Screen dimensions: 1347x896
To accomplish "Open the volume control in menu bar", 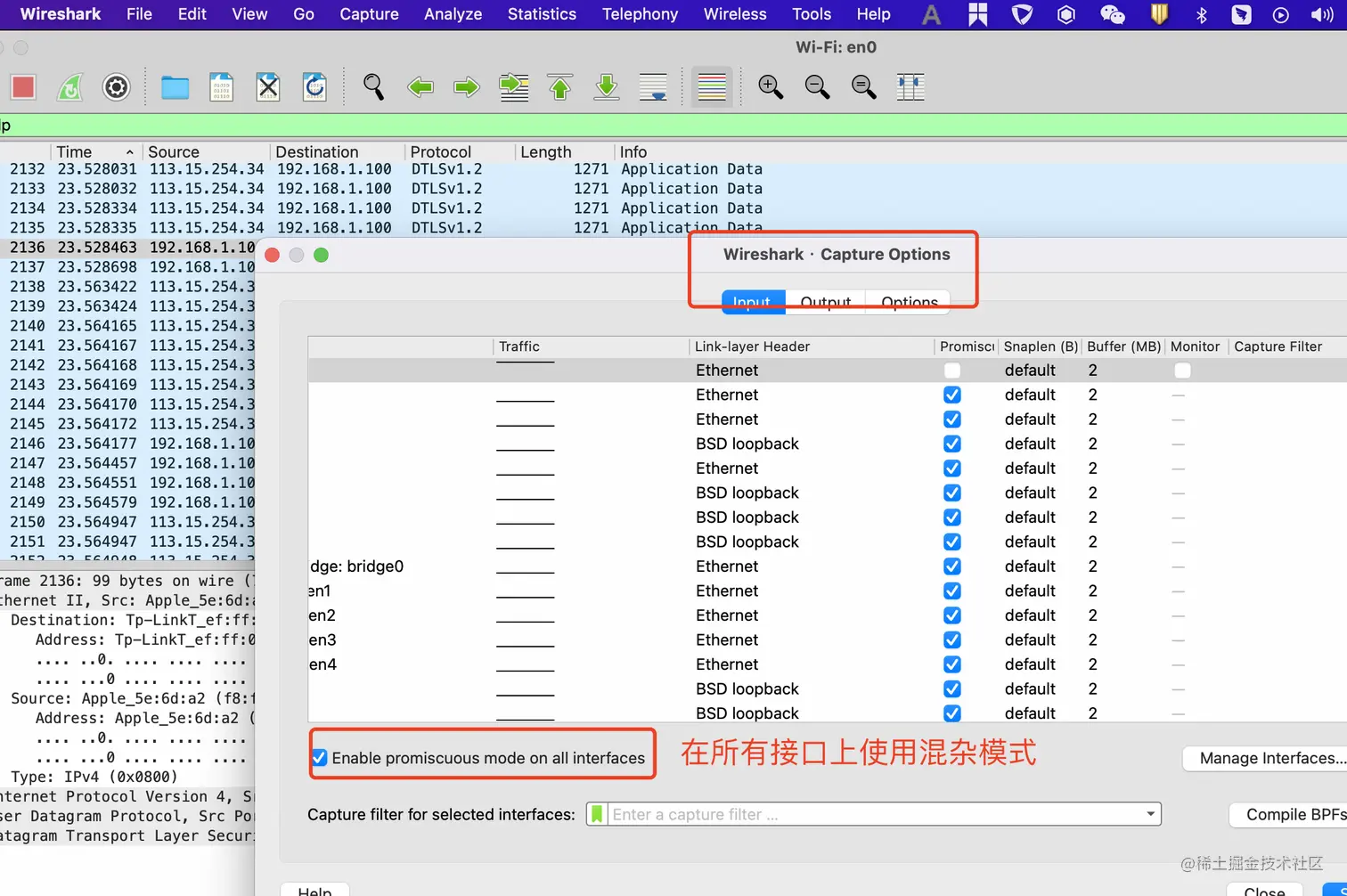I will point(1322,14).
